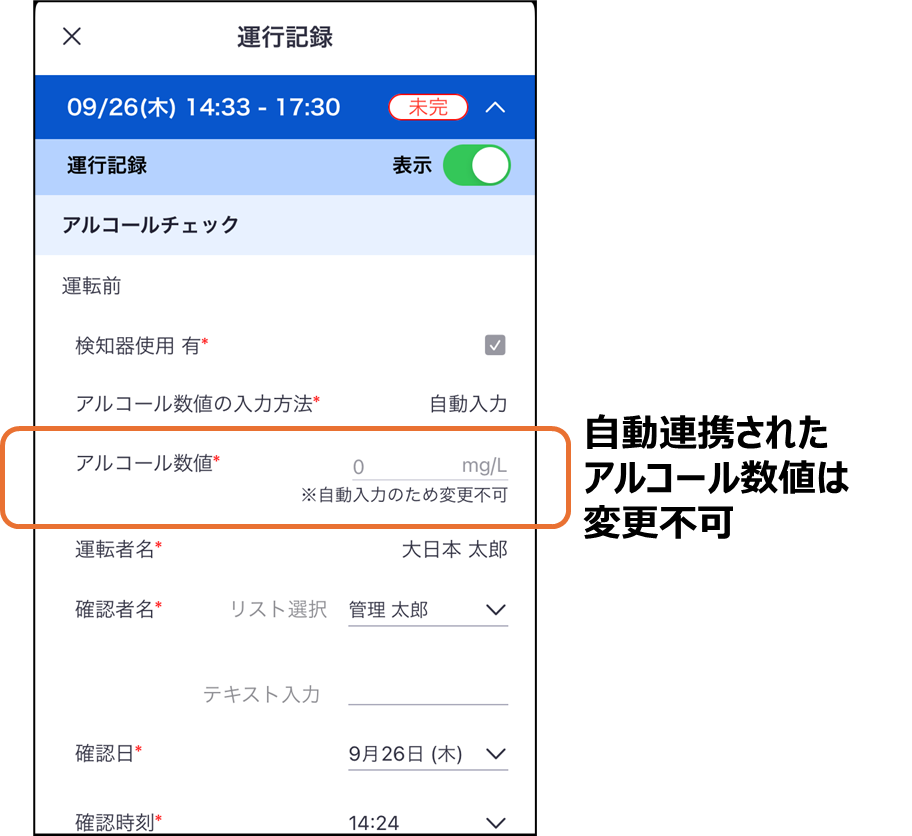Uncheck the 検知器使用 有 checkbox
The width and height of the screenshot is (912, 836).
click(x=495, y=345)
